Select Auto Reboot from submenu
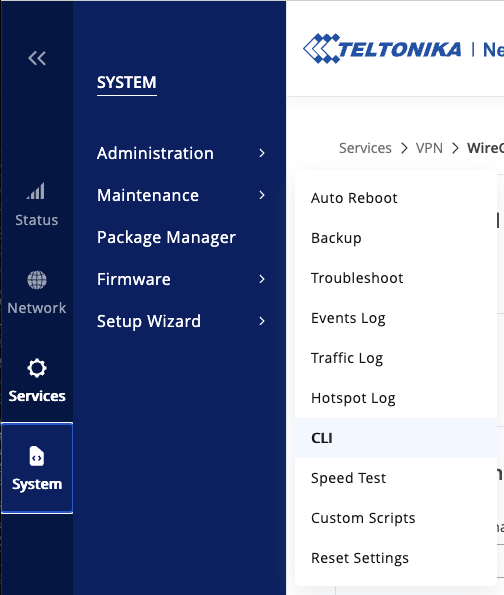This screenshot has height=595, width=504. point(395,198)
